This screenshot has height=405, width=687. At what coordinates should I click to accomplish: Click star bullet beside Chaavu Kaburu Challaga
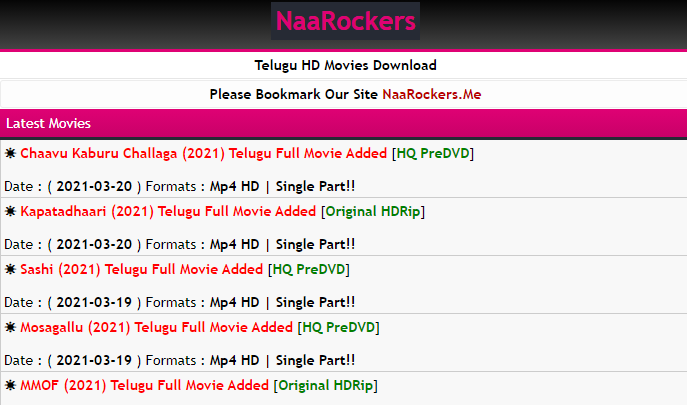(x=11, y=153)
